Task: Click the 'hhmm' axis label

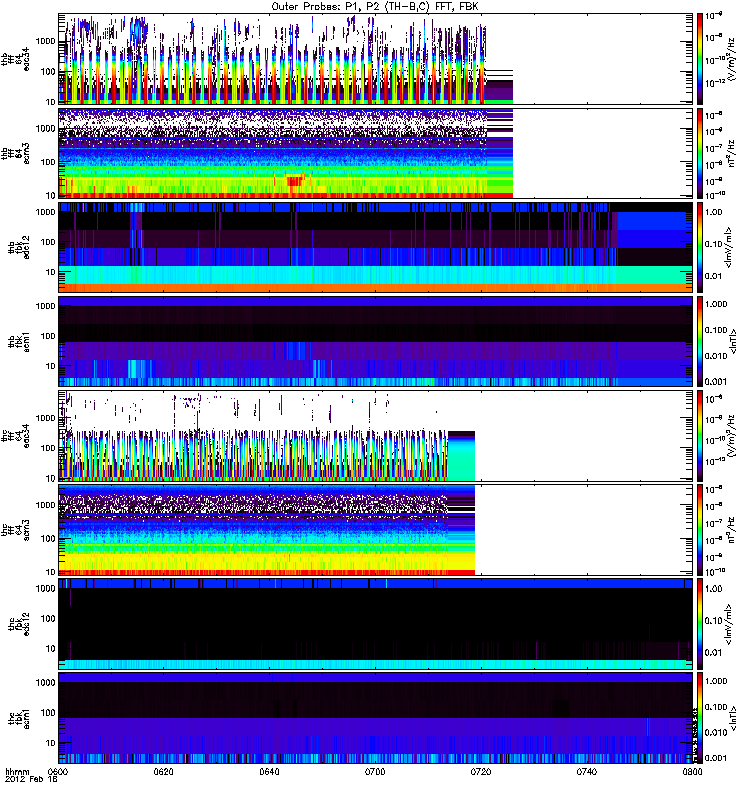Action: pos(17,771)
